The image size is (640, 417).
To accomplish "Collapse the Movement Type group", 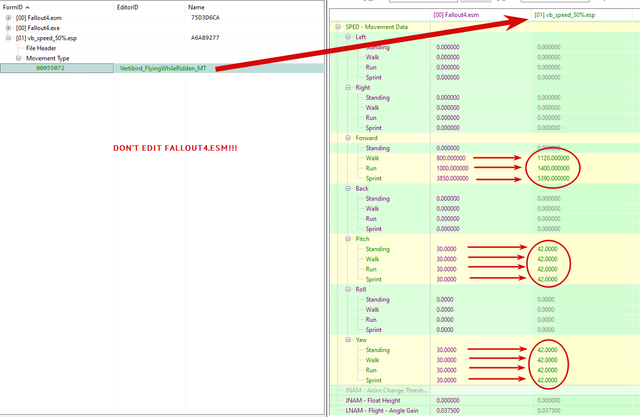I will (18, 58).
